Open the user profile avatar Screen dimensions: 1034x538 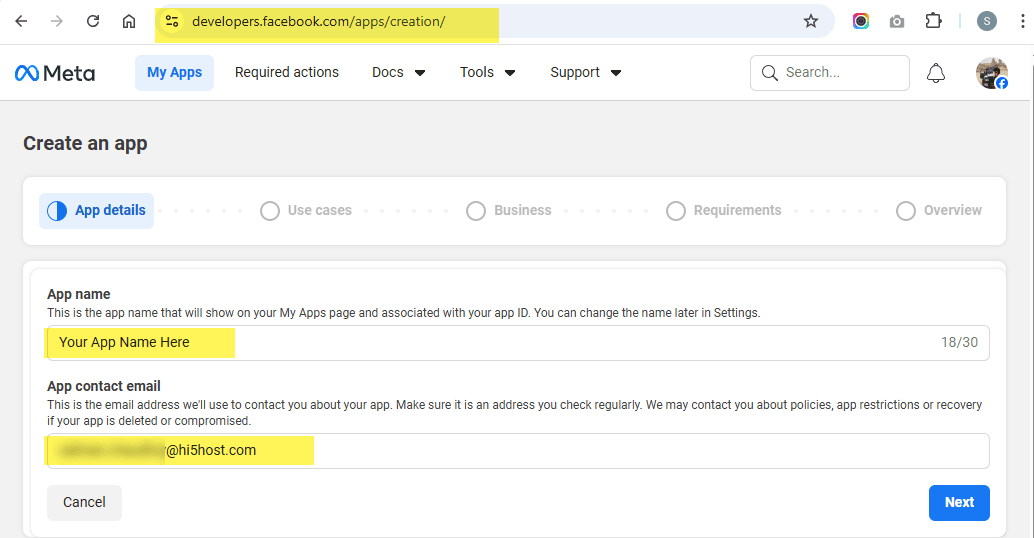pos(991,73)
